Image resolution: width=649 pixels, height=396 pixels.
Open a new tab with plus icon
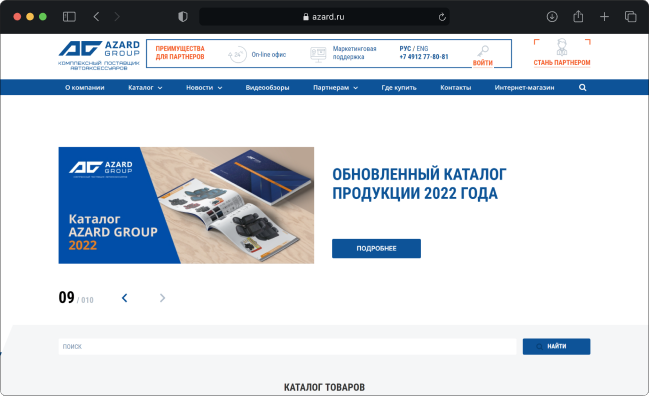point(604,17)
